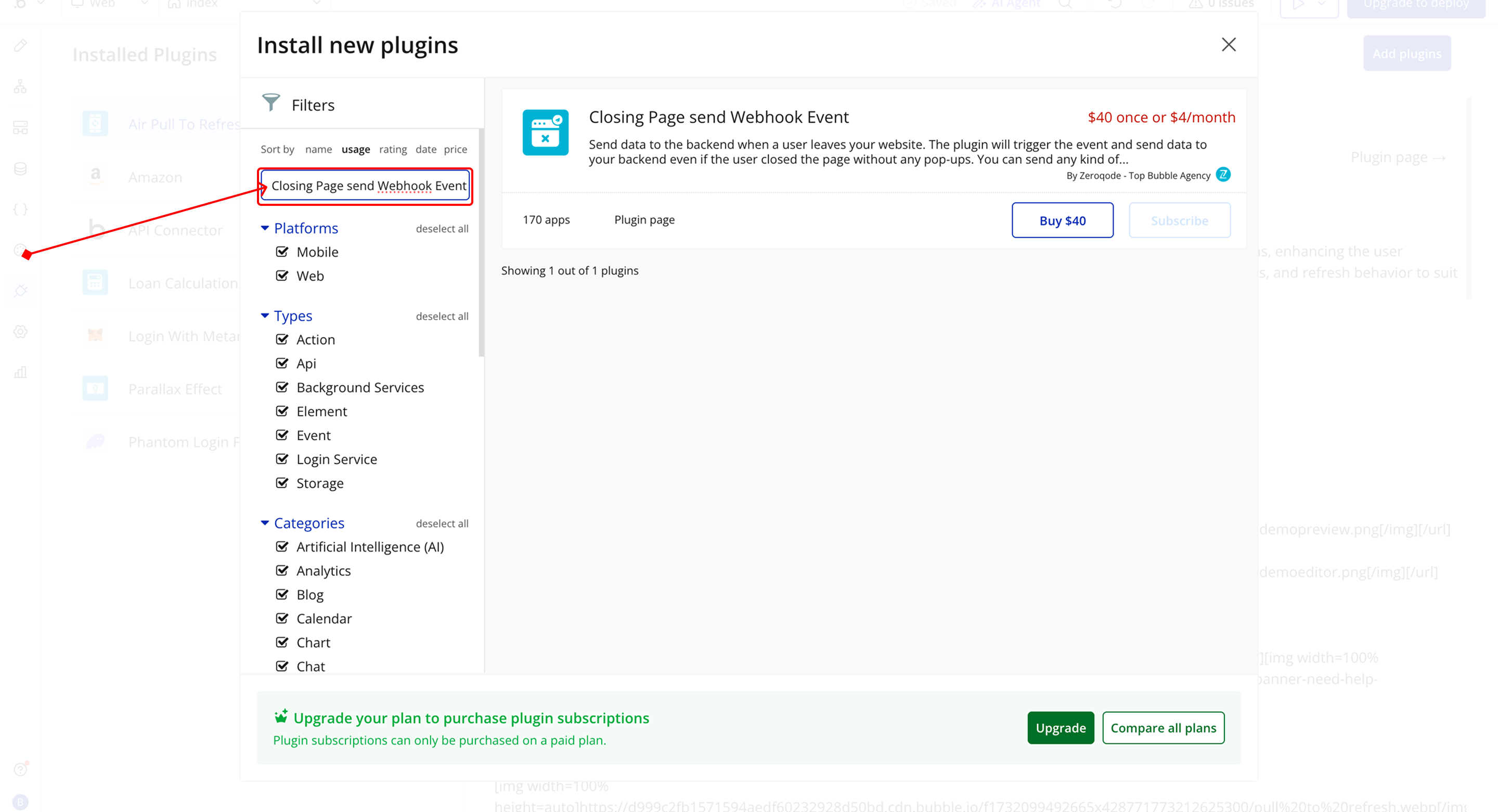Screen dimensions: 1498x812
Task: Uncheck the Mobile platform checkbox
Action: click(x=282, y=252)
